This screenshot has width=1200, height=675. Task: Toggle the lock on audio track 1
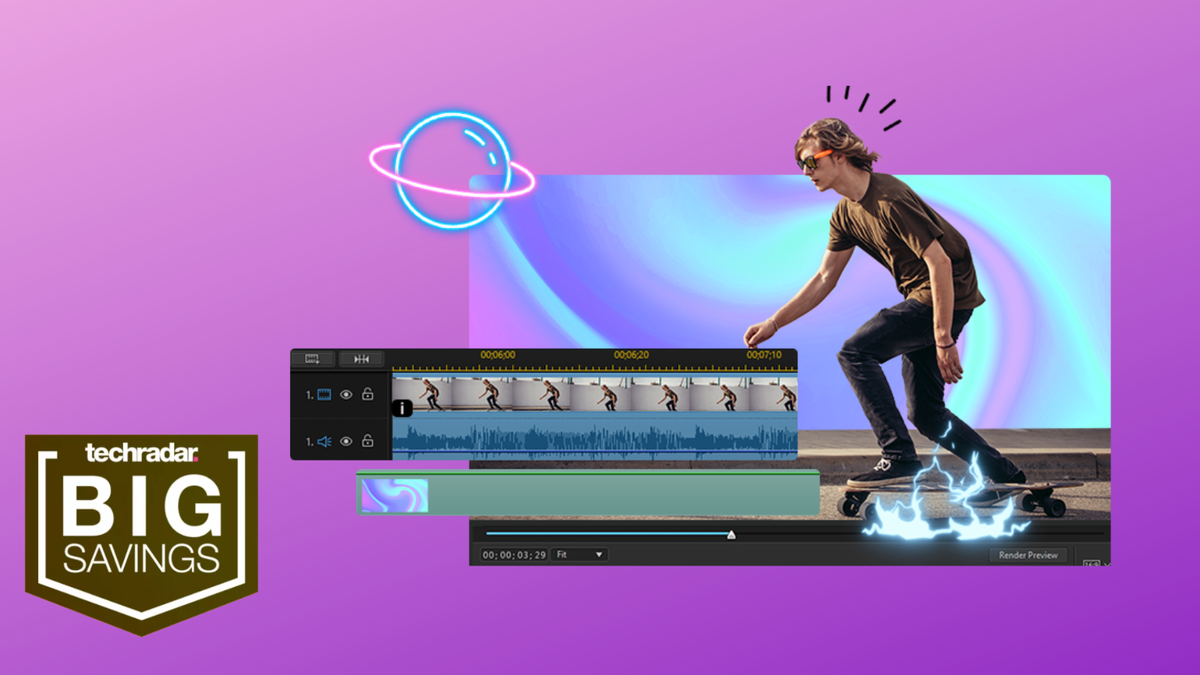coord(368,440)
